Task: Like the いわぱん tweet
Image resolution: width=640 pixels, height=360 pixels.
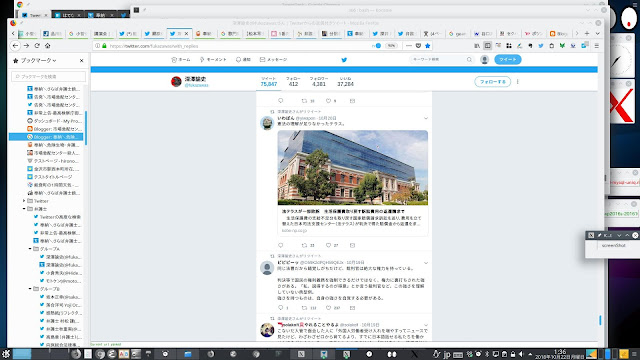Action: click(328, 245)
